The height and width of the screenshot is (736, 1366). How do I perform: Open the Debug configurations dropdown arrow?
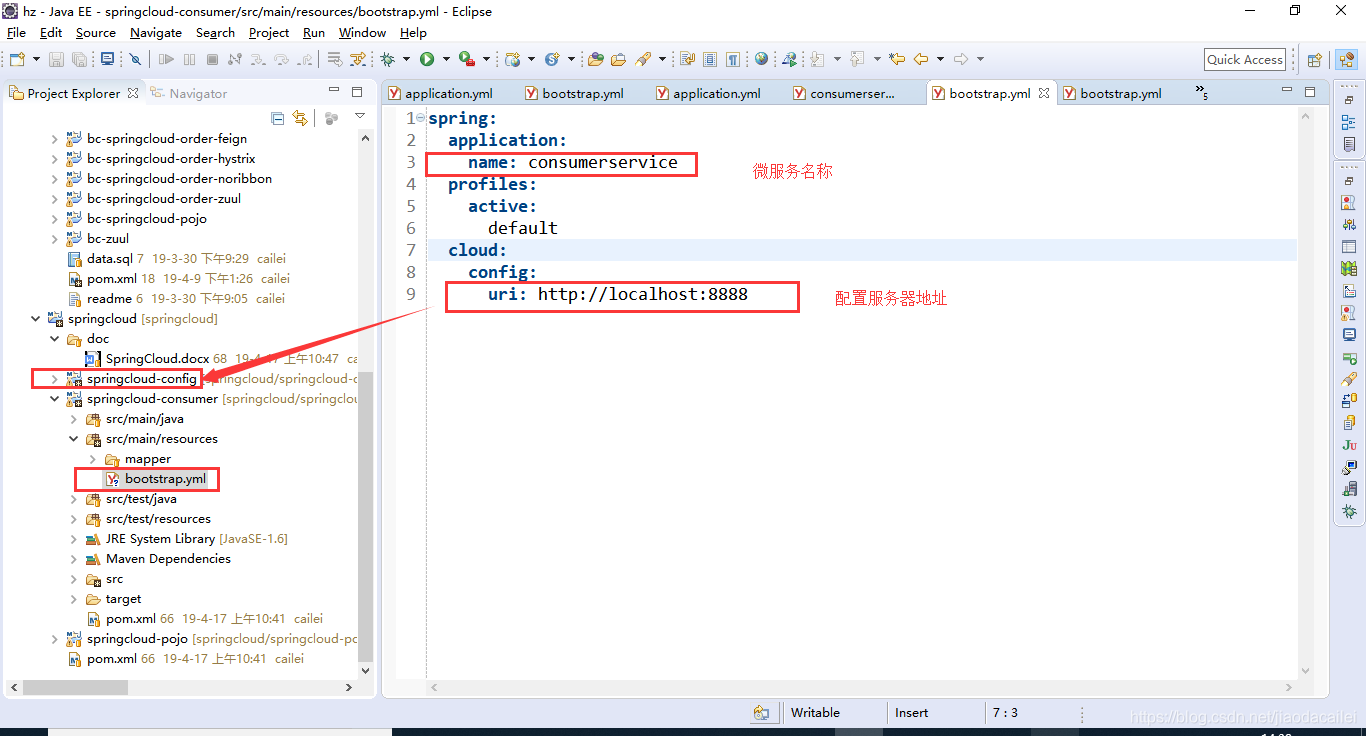[x=404, y=60]
